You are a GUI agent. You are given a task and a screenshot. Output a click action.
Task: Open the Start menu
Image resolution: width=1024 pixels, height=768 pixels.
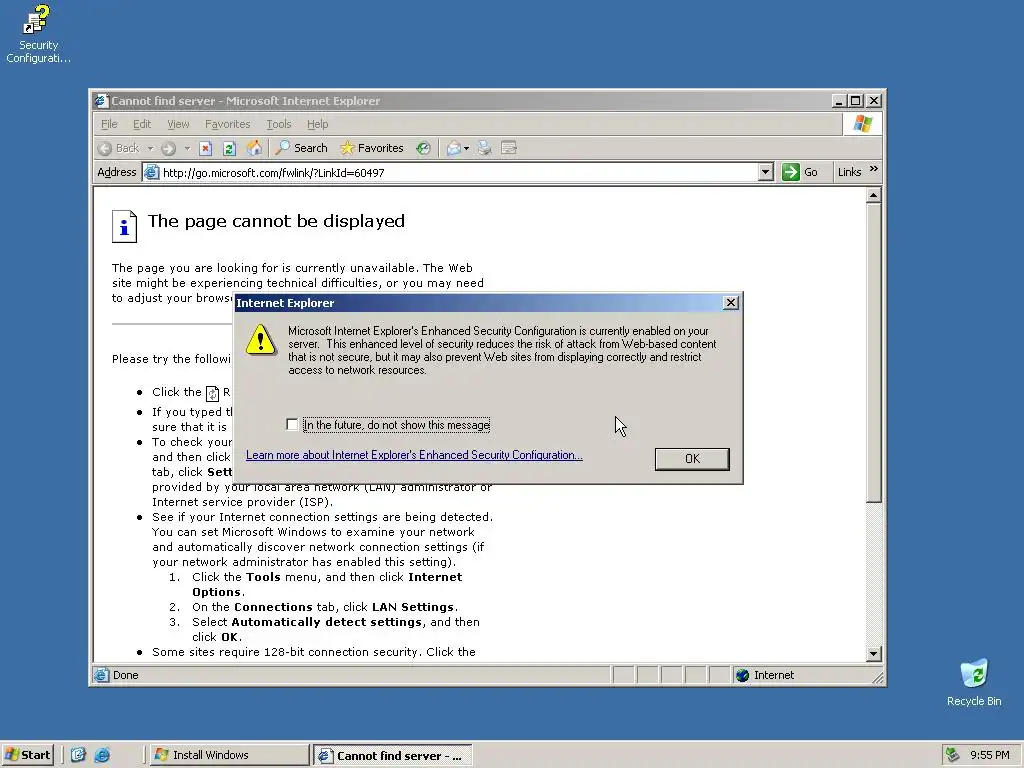pos(27,755)
